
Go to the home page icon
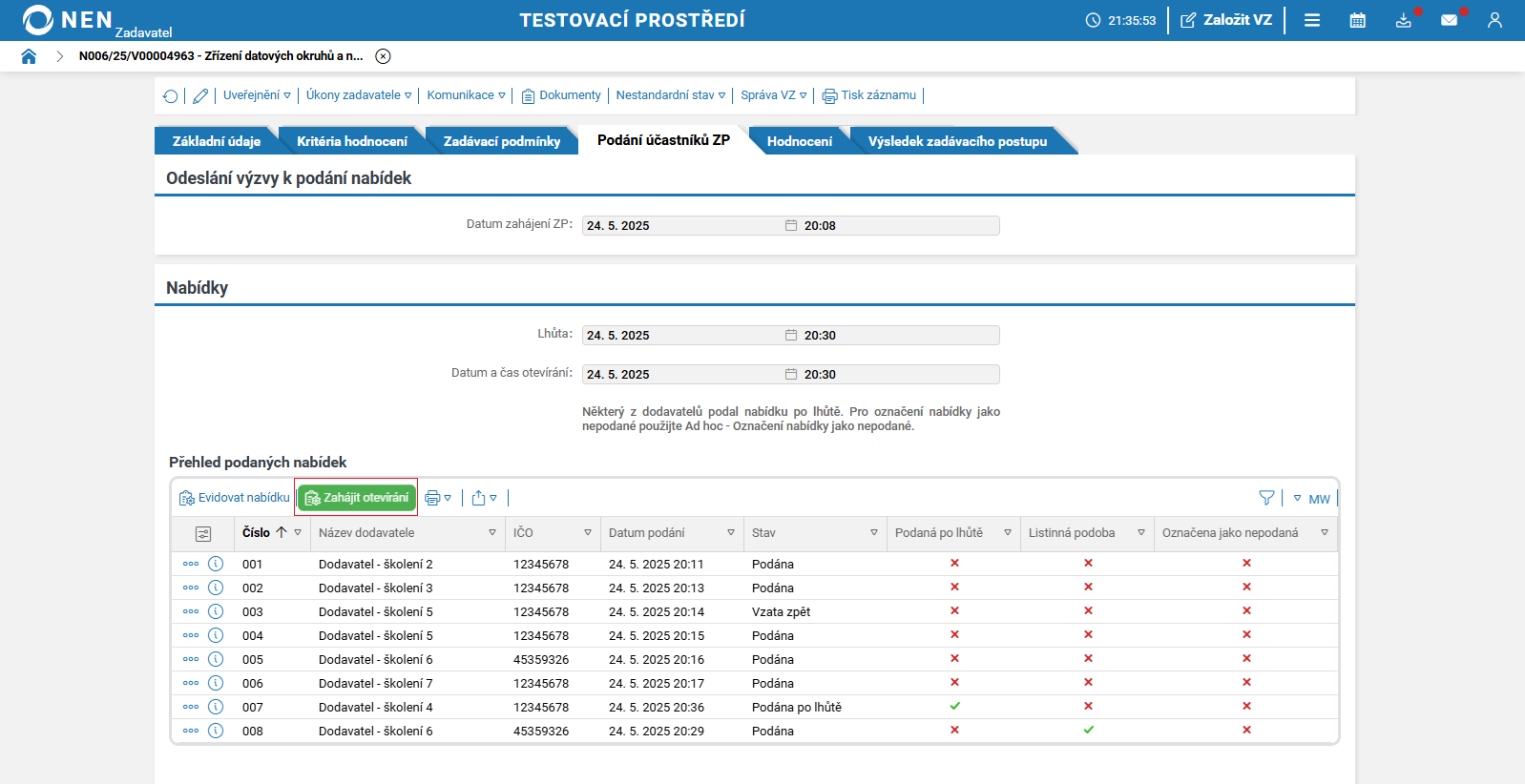(29, 56)
